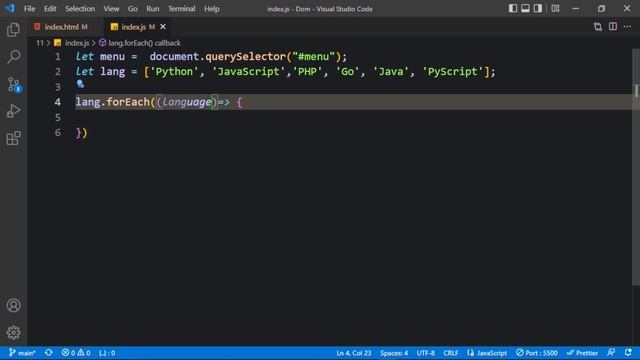640x360 pixels.
Task: Open the Selection menu
Action: point(80,9)
